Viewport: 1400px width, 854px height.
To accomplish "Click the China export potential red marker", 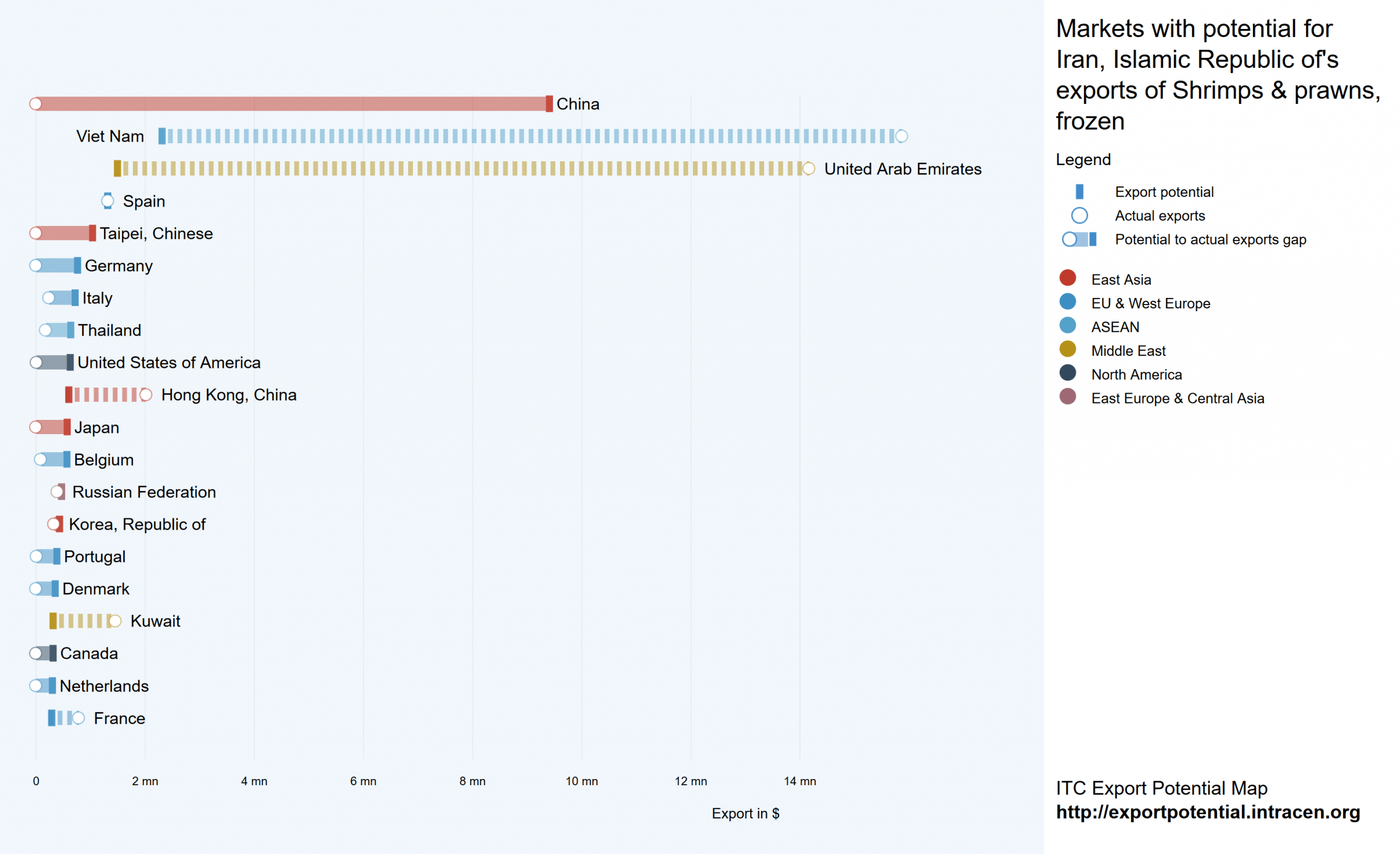I will coord(549,104).
